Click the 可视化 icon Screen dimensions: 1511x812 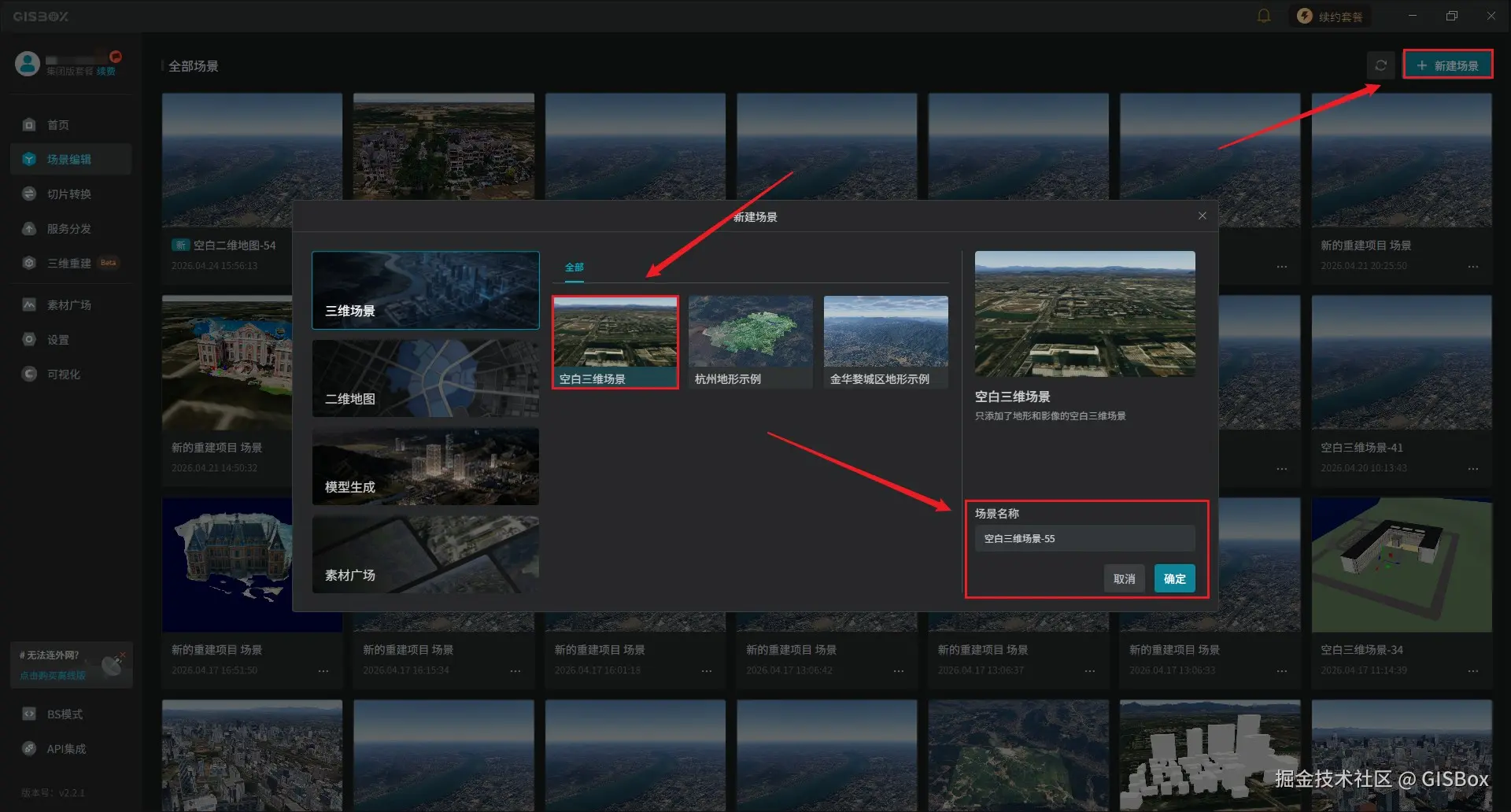click(x=29, y=375)
